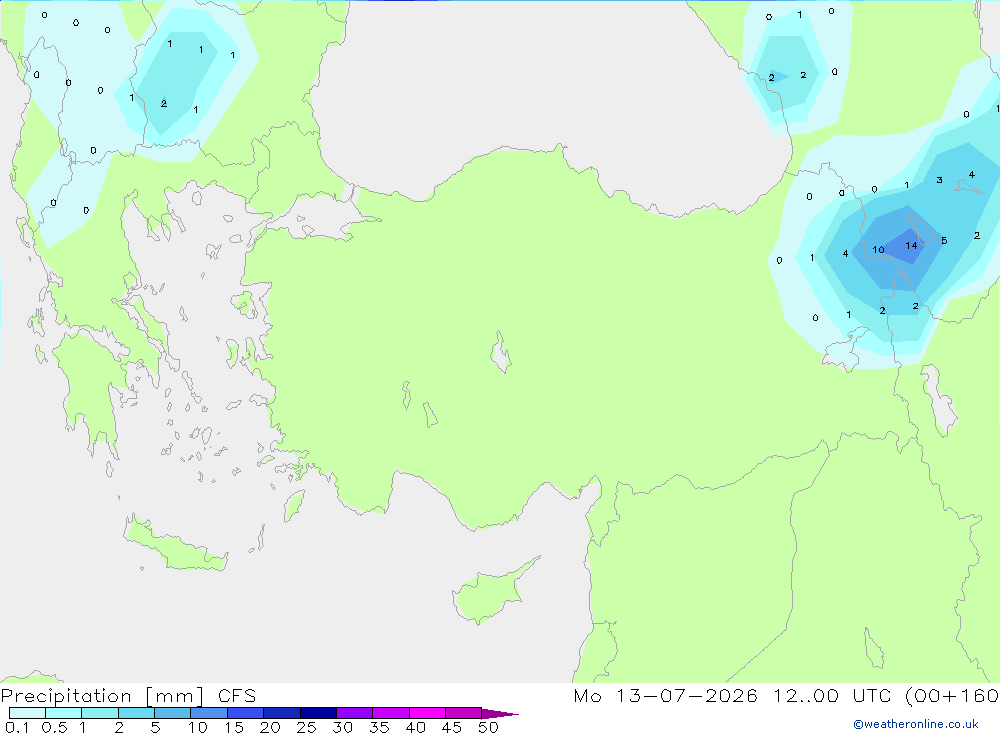The height and width of the screenshot is (733, 1000).
Task: Click the '40' legend scale label
Action: [415, 727]
